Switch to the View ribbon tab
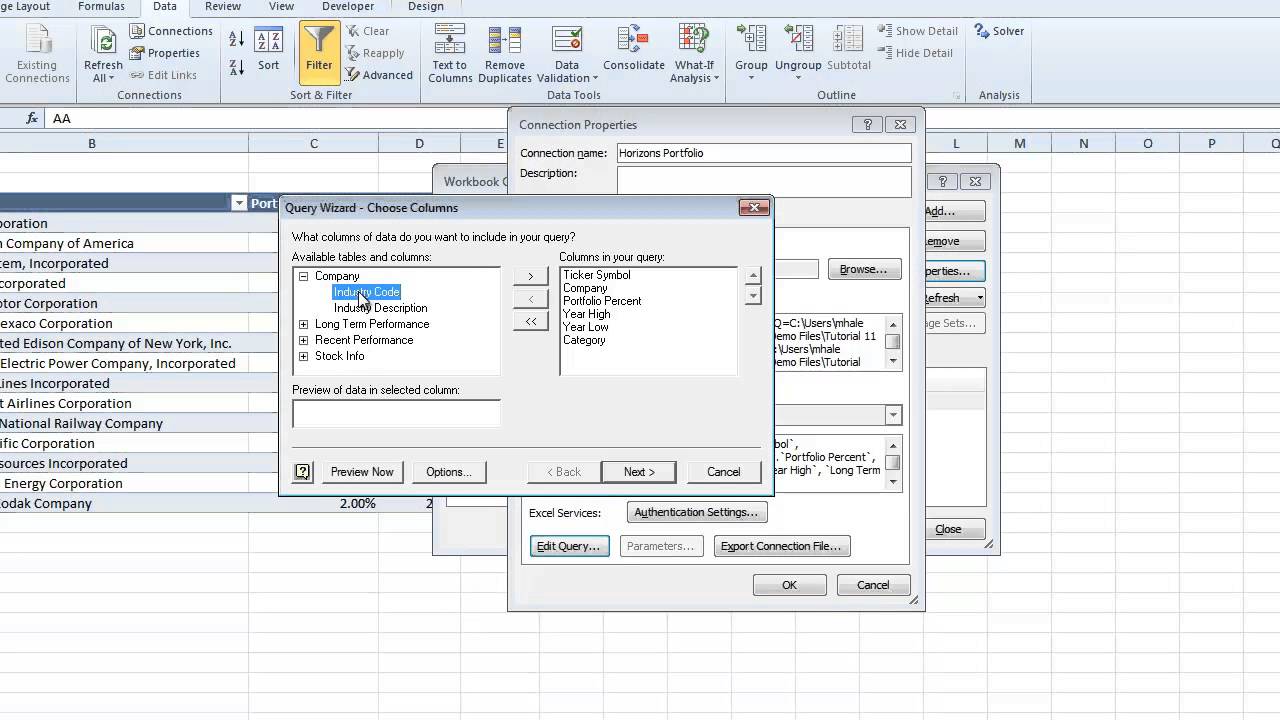The width and height of the screenshot is (1280, 720). (281, 6)
